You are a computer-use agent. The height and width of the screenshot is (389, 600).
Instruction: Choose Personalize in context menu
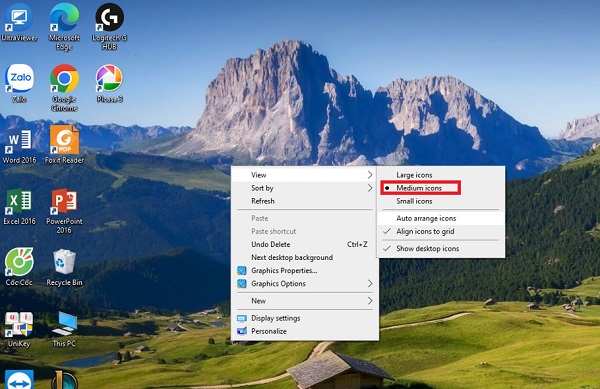tap(305, 331)
